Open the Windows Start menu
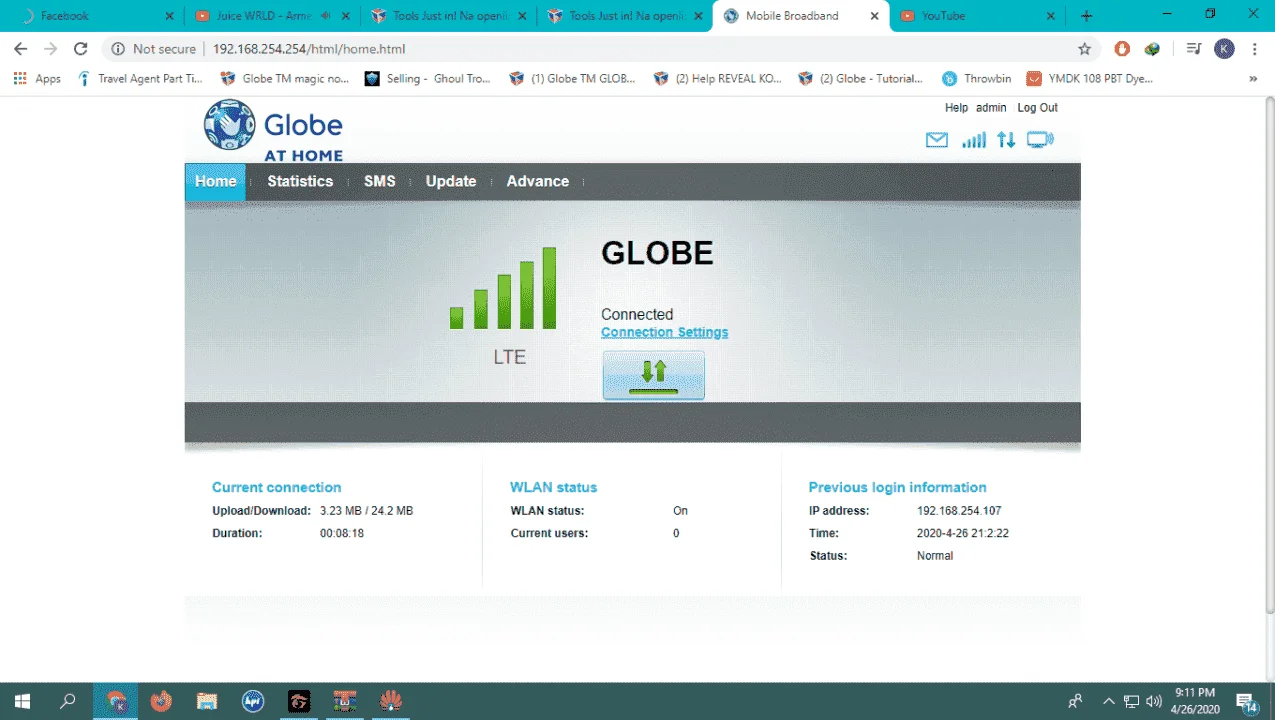Screen dimensions: 1275x720 coord(21,702)
